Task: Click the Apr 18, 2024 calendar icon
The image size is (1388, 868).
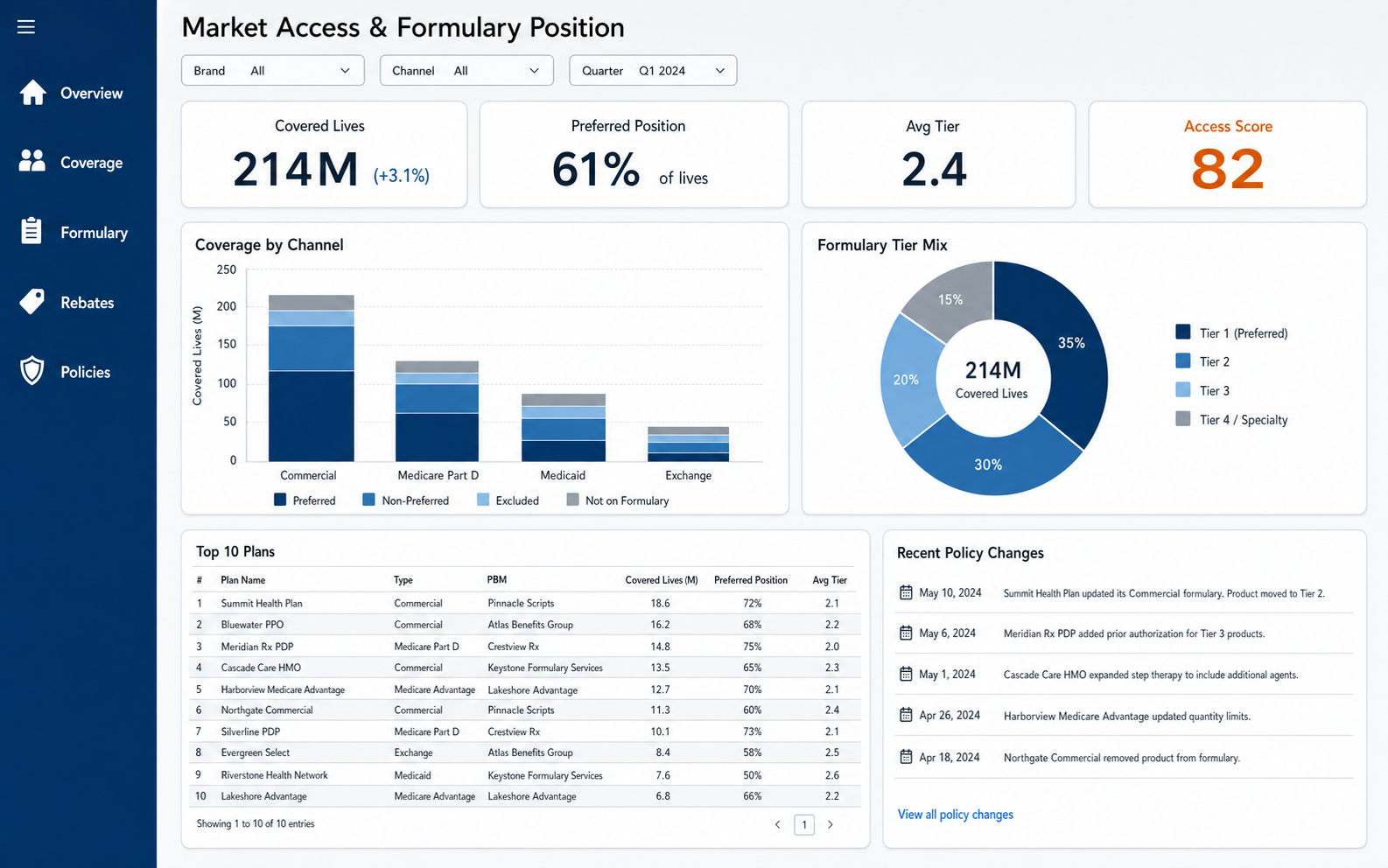Action: click(906, 758)
